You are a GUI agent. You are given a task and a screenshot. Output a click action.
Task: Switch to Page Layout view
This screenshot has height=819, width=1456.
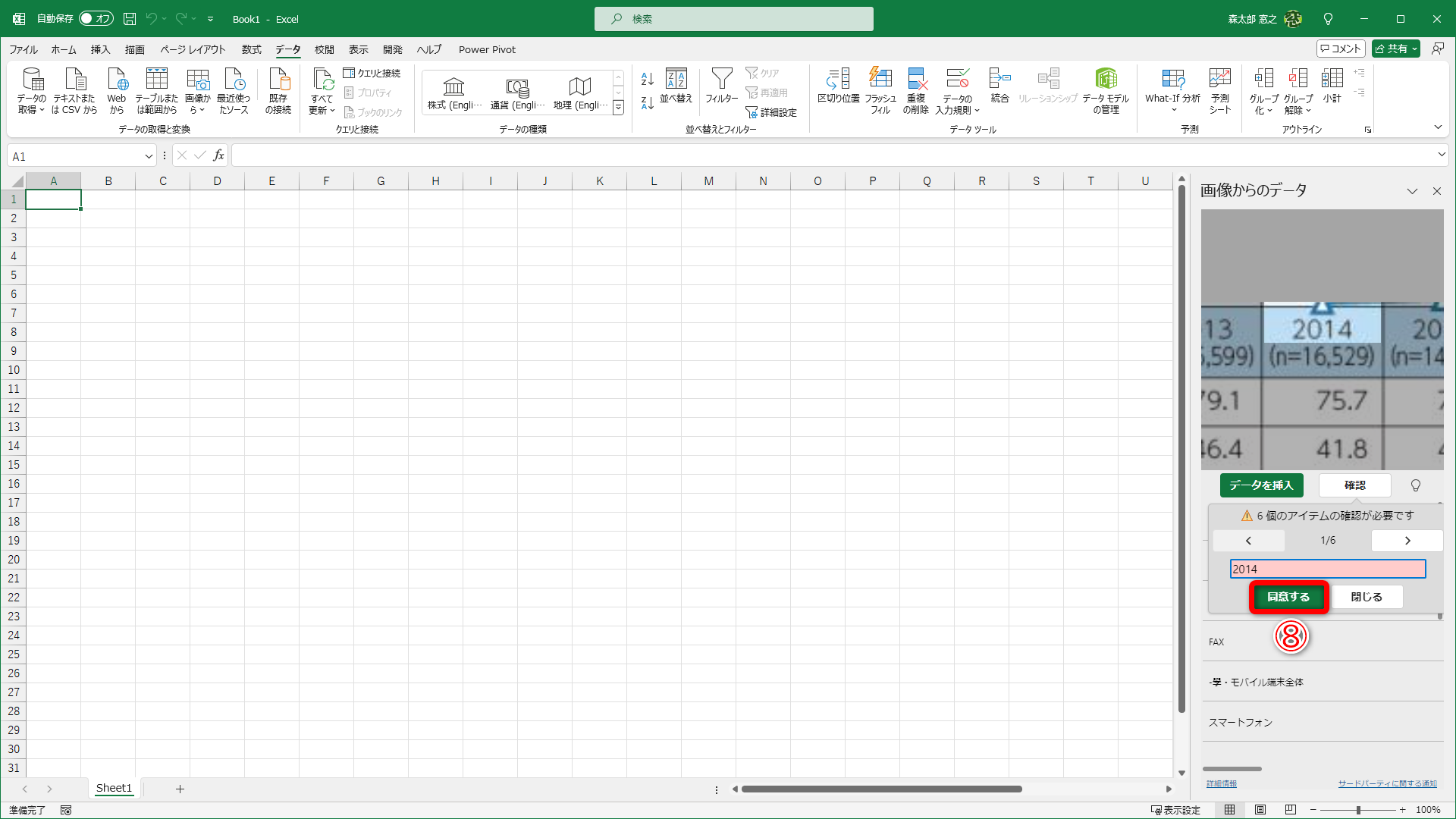point(1260,810)
